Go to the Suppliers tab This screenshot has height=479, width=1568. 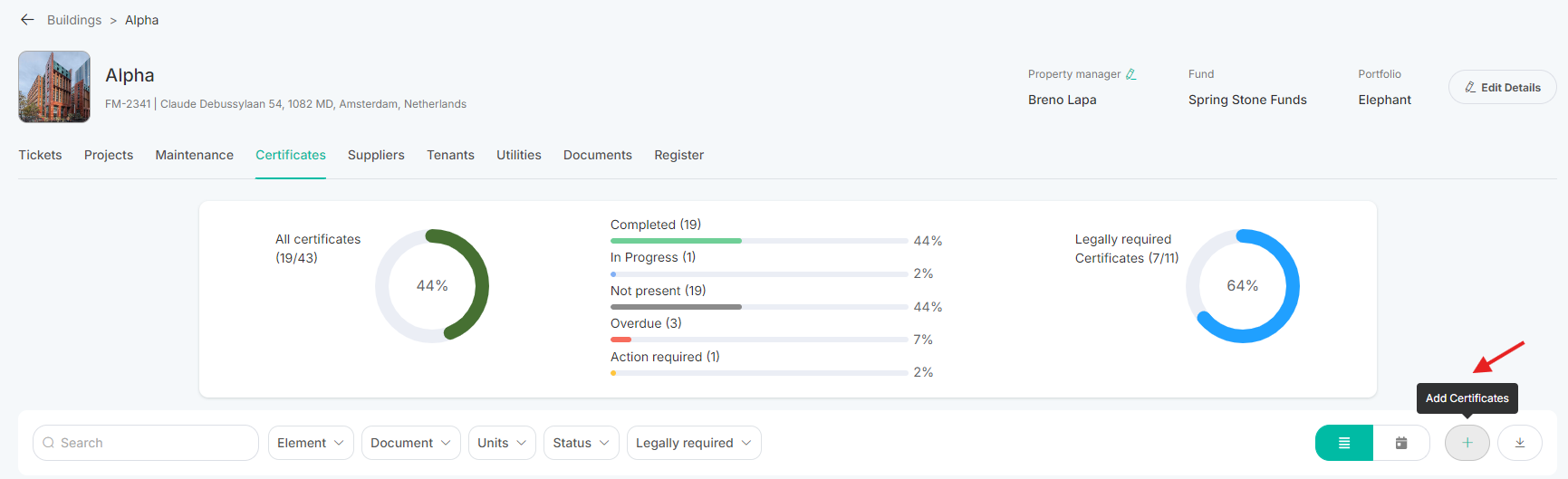click(x=376, y=155)
